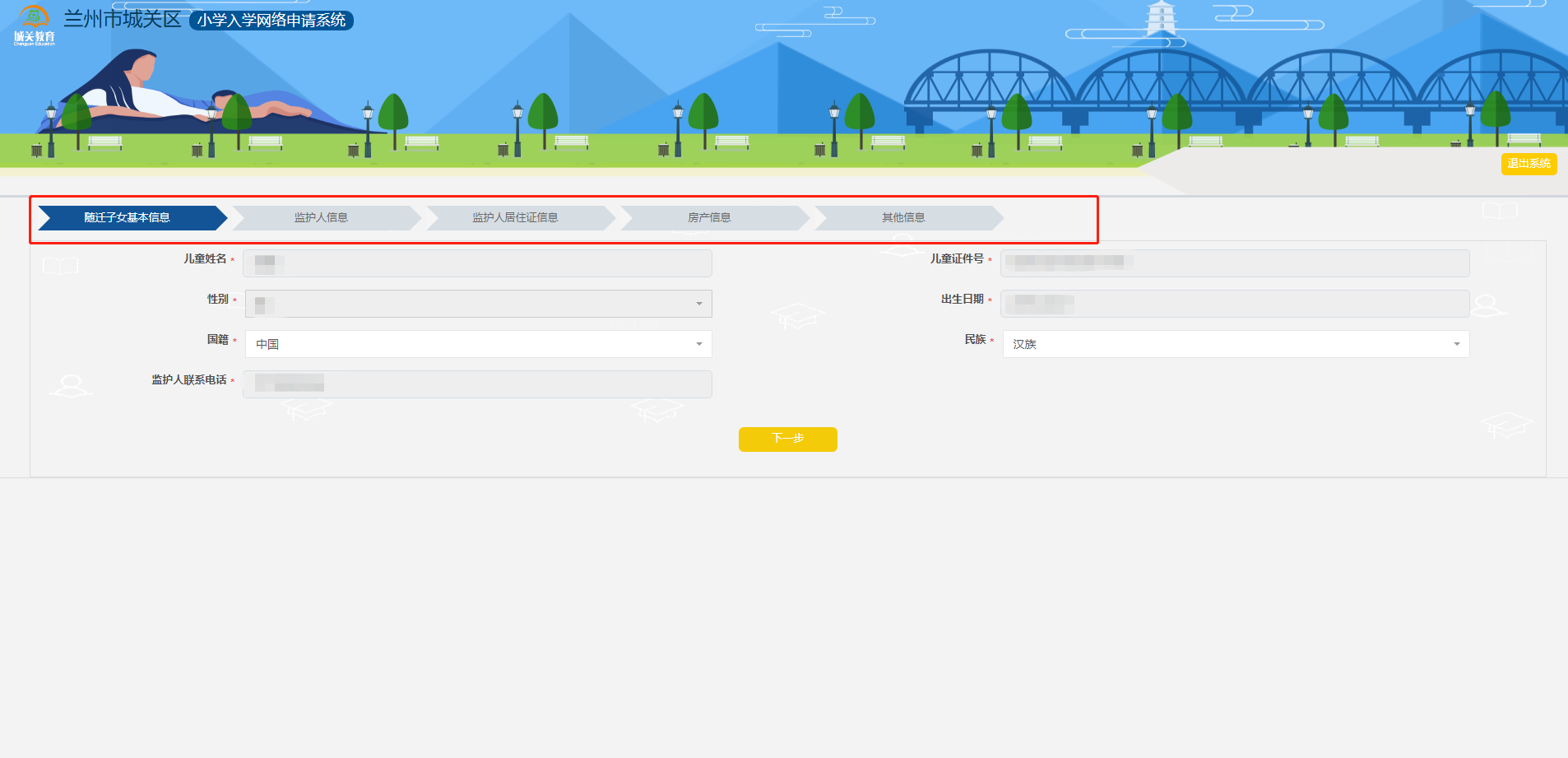The image size is (1568, 758).
Task: Click the 小学入学网络申请系统 title badge
Action: 271,21
